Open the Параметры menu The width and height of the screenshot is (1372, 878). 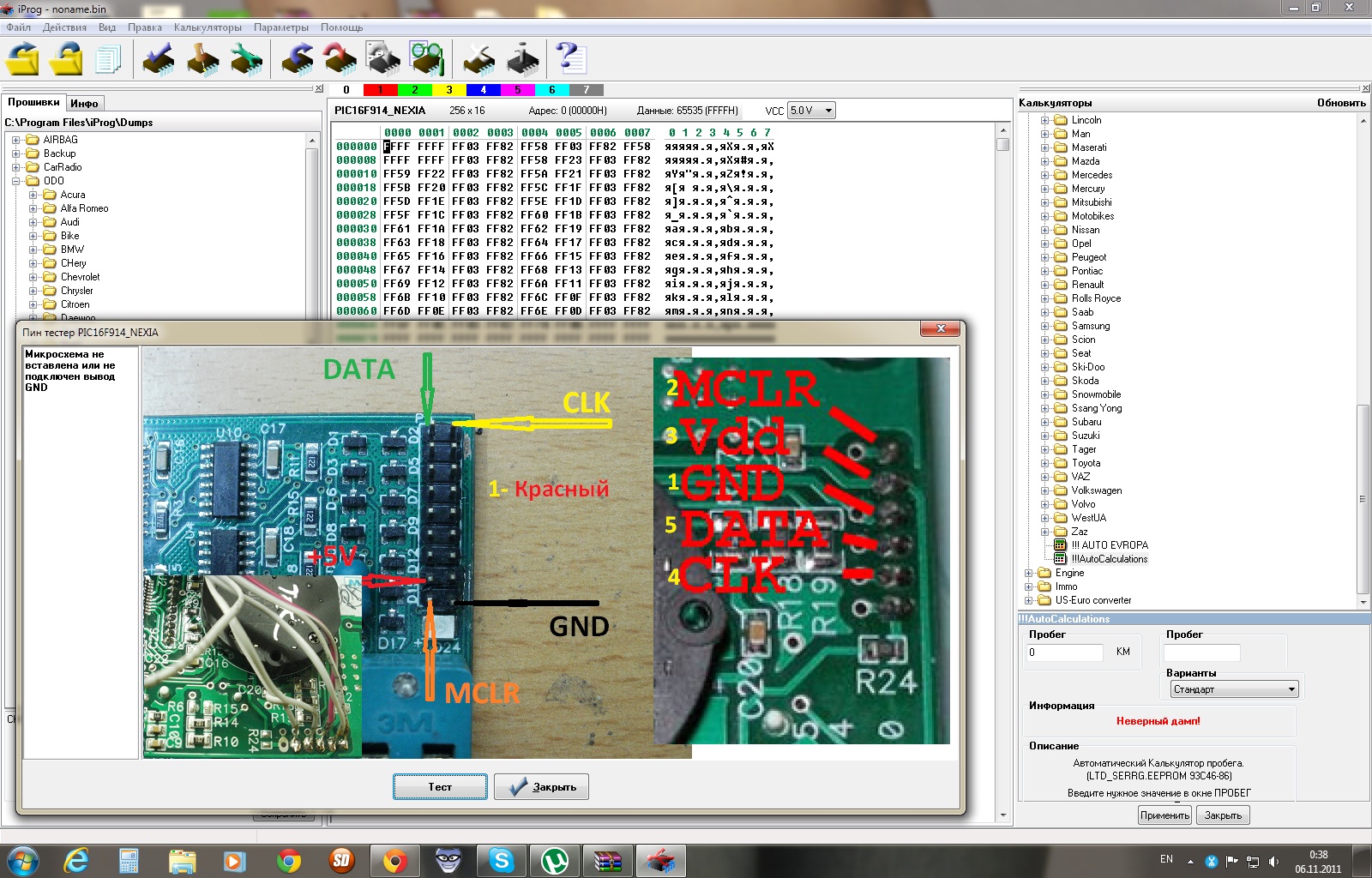tap(281, 27)
